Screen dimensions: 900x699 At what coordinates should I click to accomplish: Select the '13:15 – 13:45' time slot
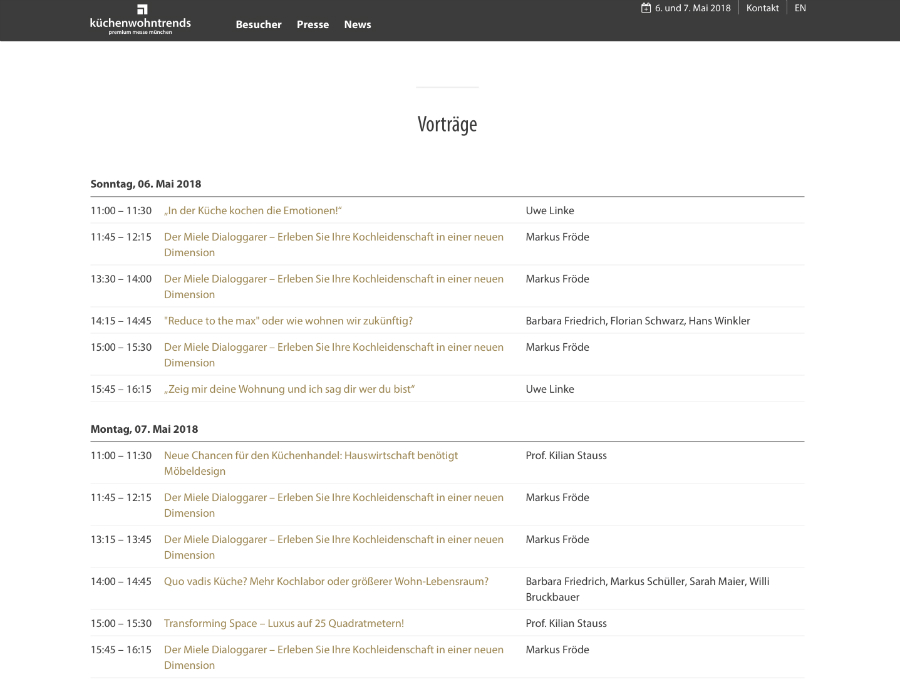pos(121,539)
